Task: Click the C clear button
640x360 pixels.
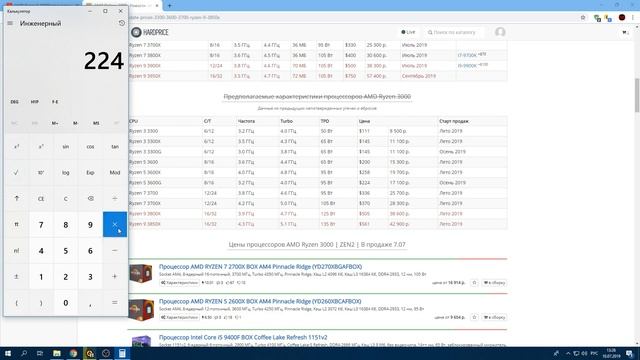Action: coord(66,199)
